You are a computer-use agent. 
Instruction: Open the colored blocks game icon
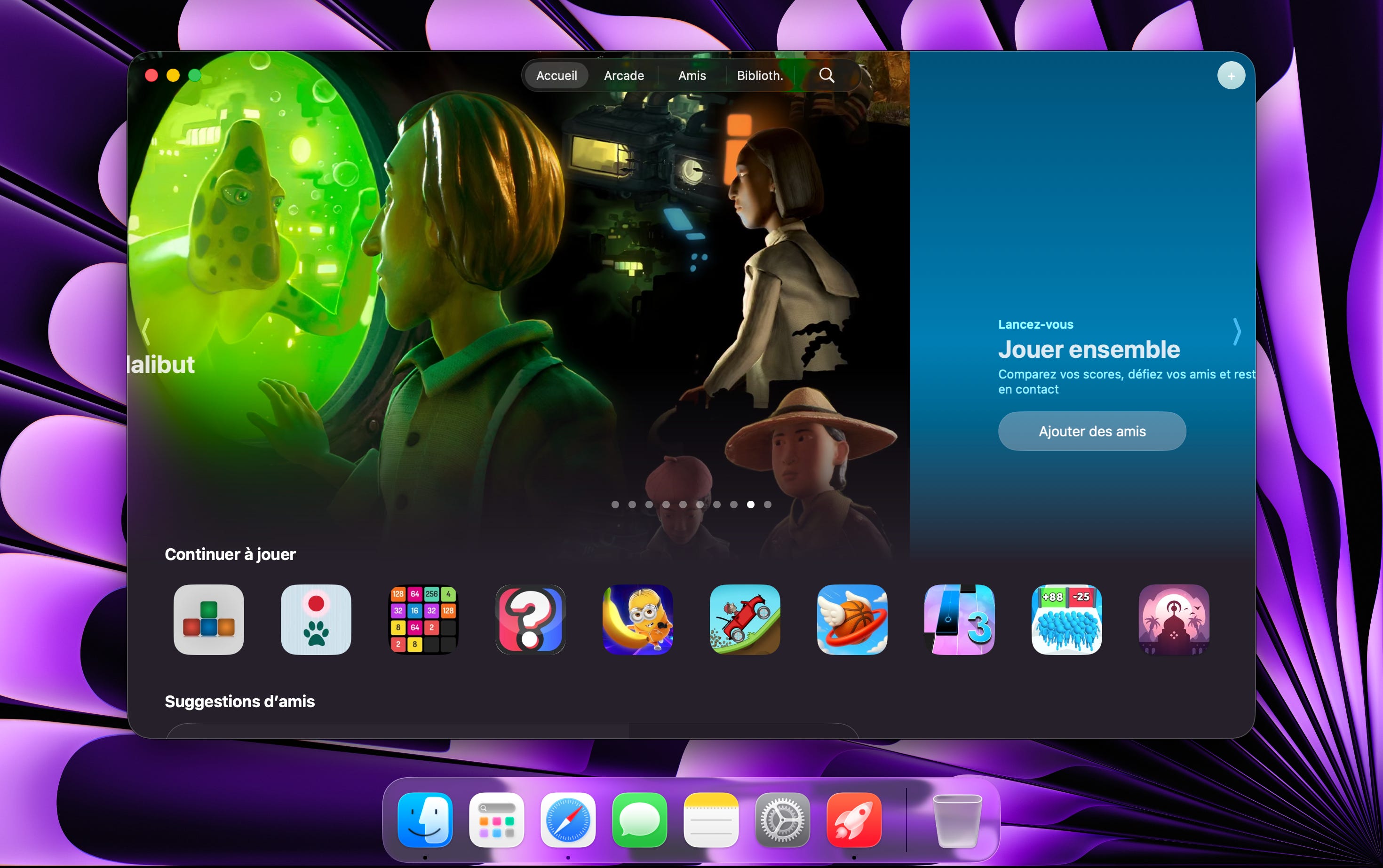208,619
